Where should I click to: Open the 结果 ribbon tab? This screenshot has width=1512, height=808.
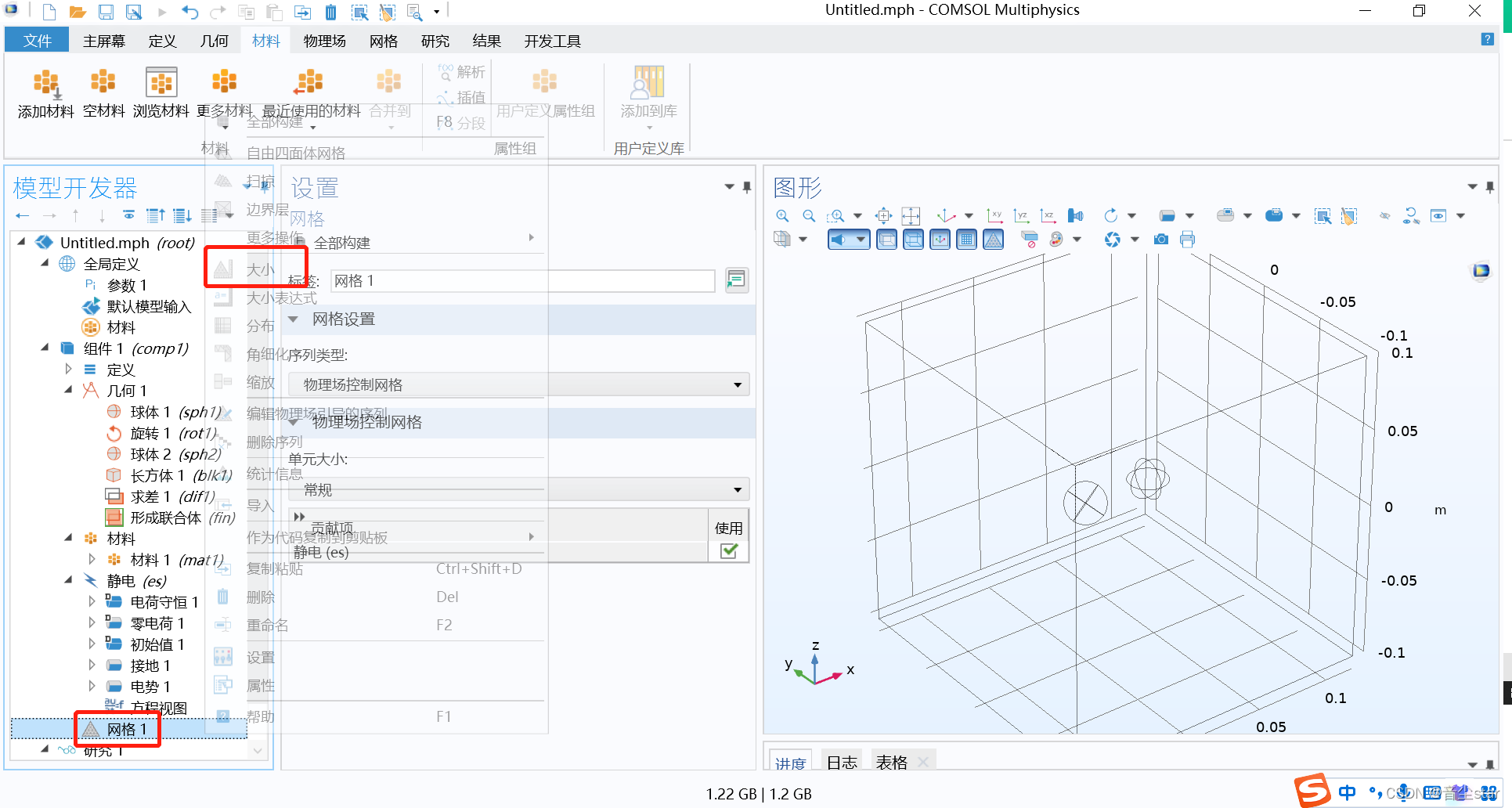tap(486, 41)
